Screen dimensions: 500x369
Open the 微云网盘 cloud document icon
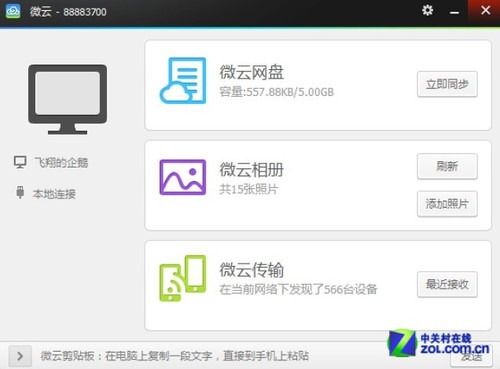point(183,81)
